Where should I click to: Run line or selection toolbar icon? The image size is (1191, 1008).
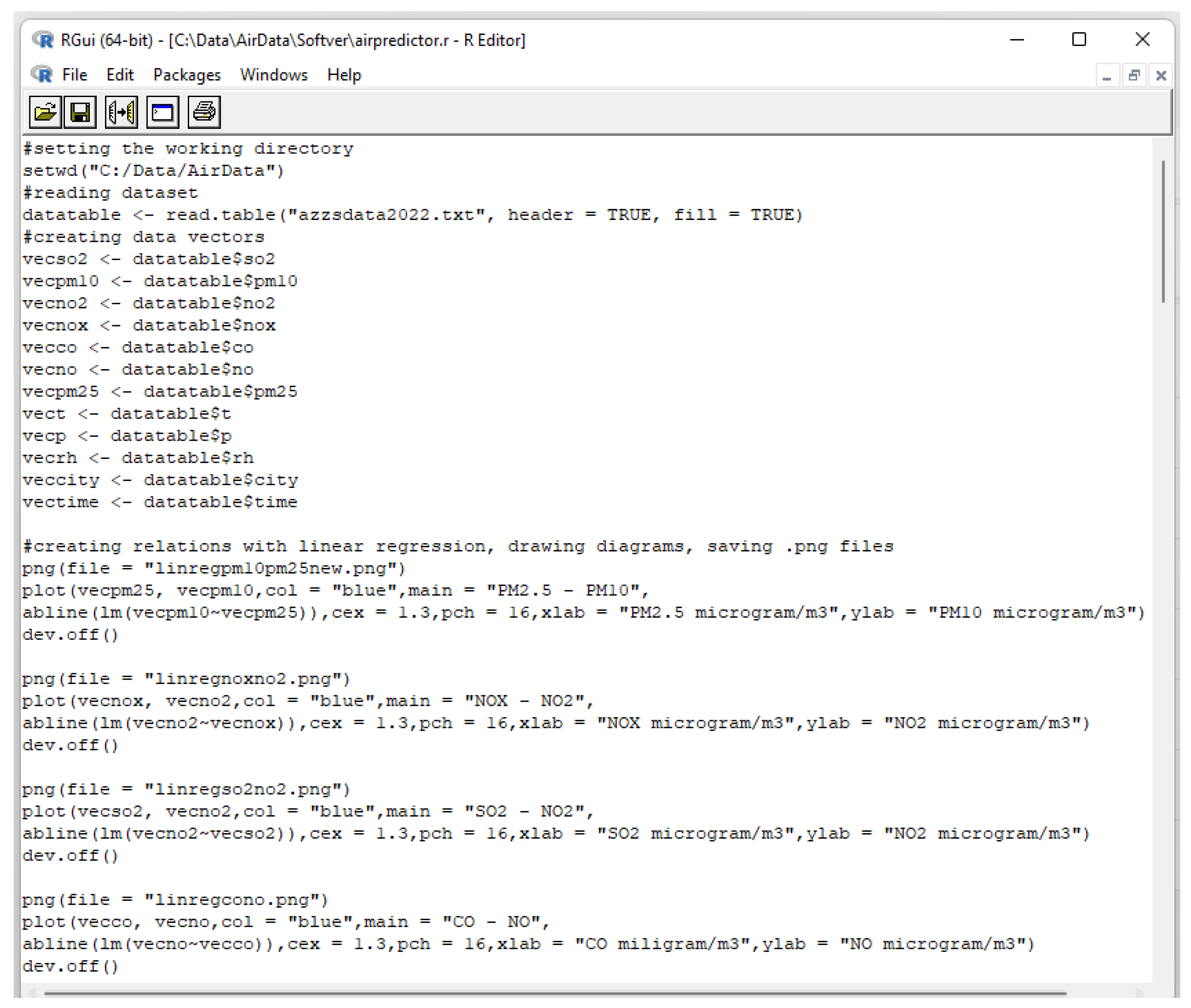pyautogui.click(x=122, y=112)
